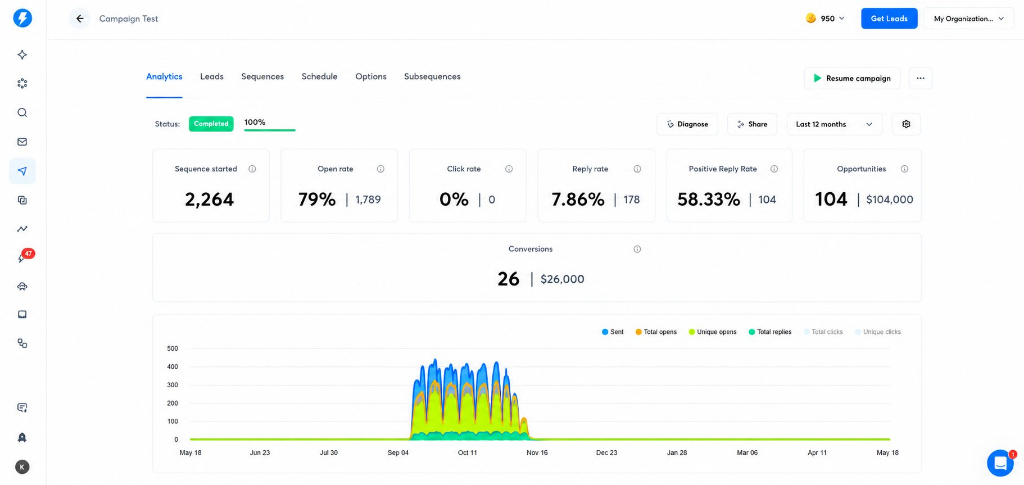Open the UFO-shaped sidebar icon

(x=22, y=286)
